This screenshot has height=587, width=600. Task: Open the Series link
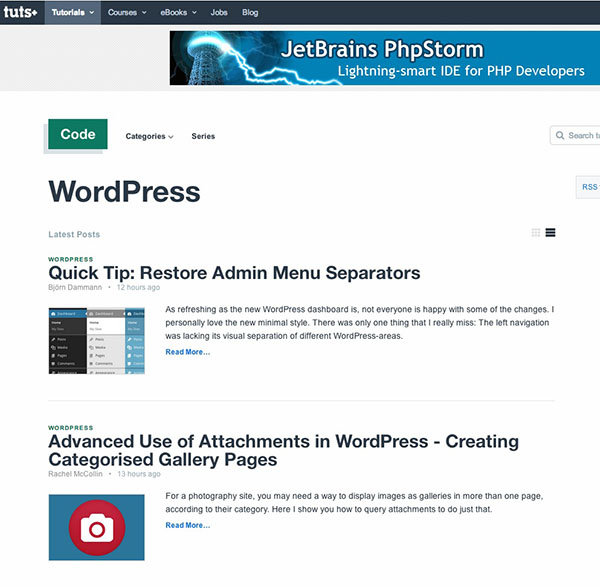click(x=203, y=136)
